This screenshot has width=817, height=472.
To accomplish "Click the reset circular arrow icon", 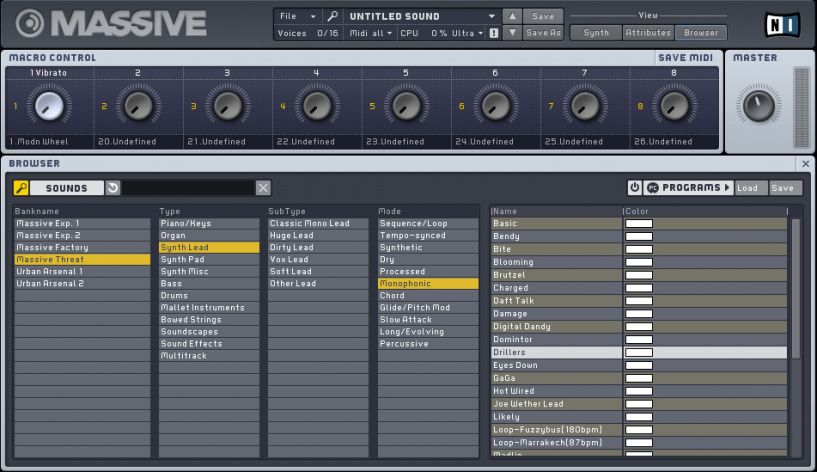I will (113, 188).
